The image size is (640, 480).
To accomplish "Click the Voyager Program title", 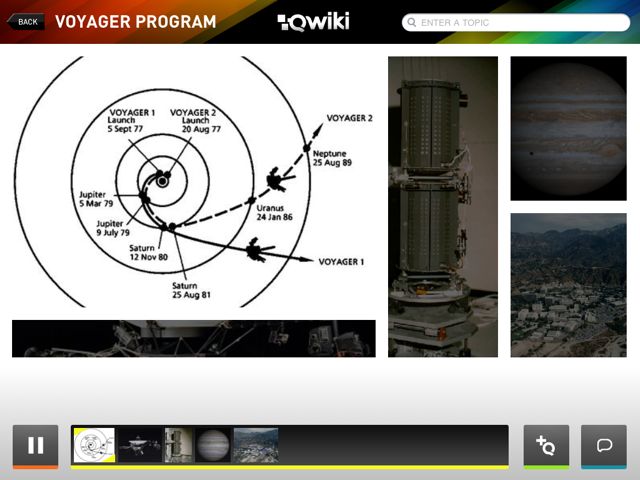I will (x=136, y=22).
